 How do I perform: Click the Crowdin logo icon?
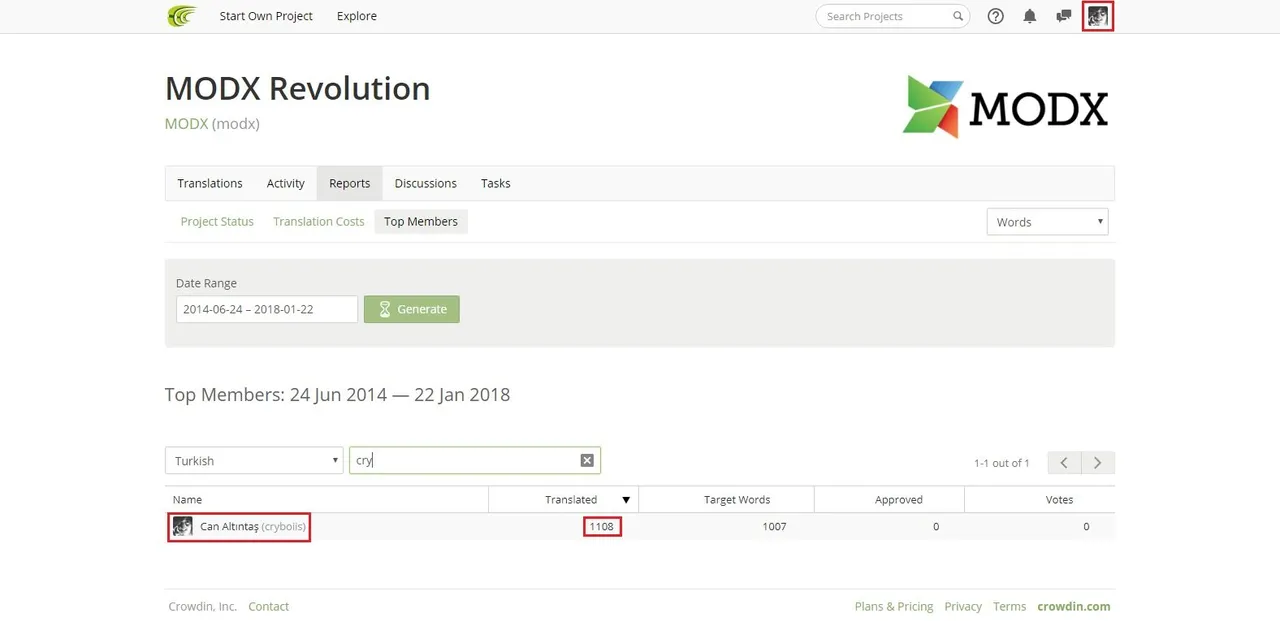coord(182,16)
